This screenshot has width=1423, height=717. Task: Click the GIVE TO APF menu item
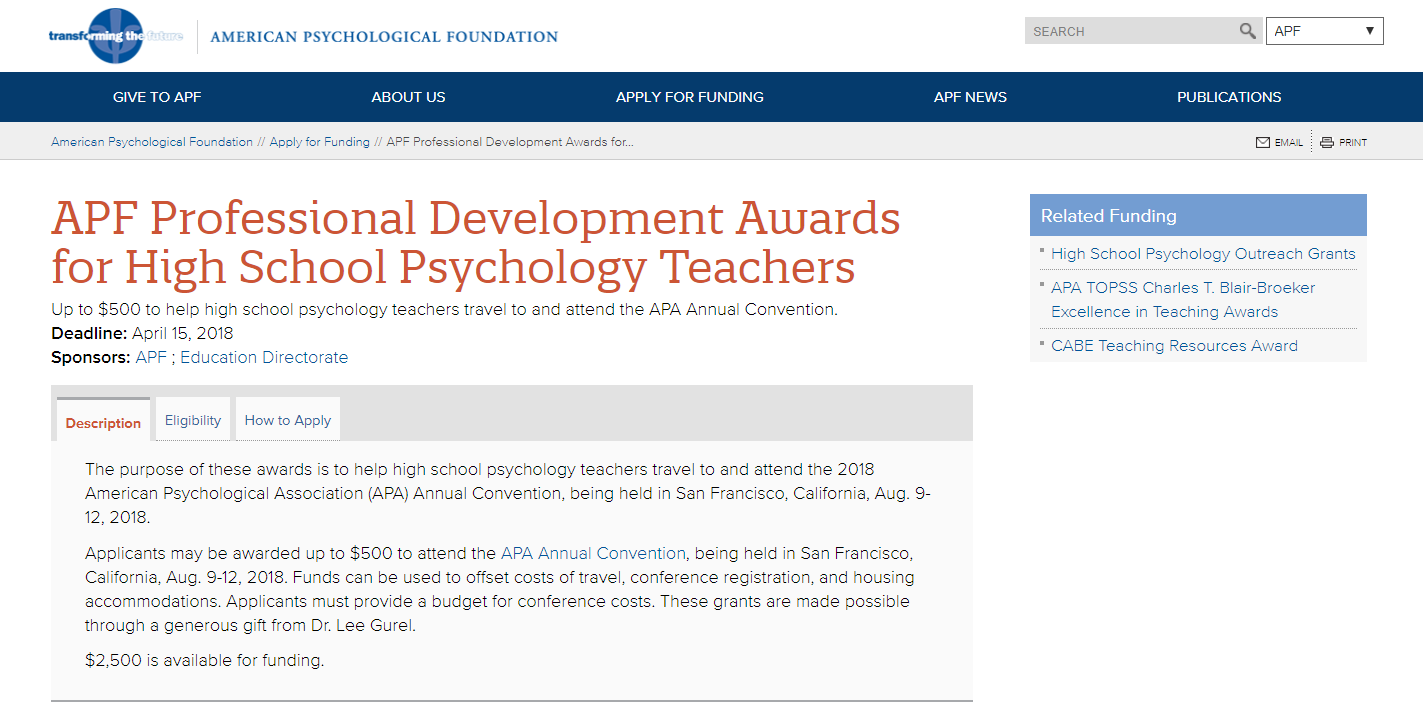[157, 96]
